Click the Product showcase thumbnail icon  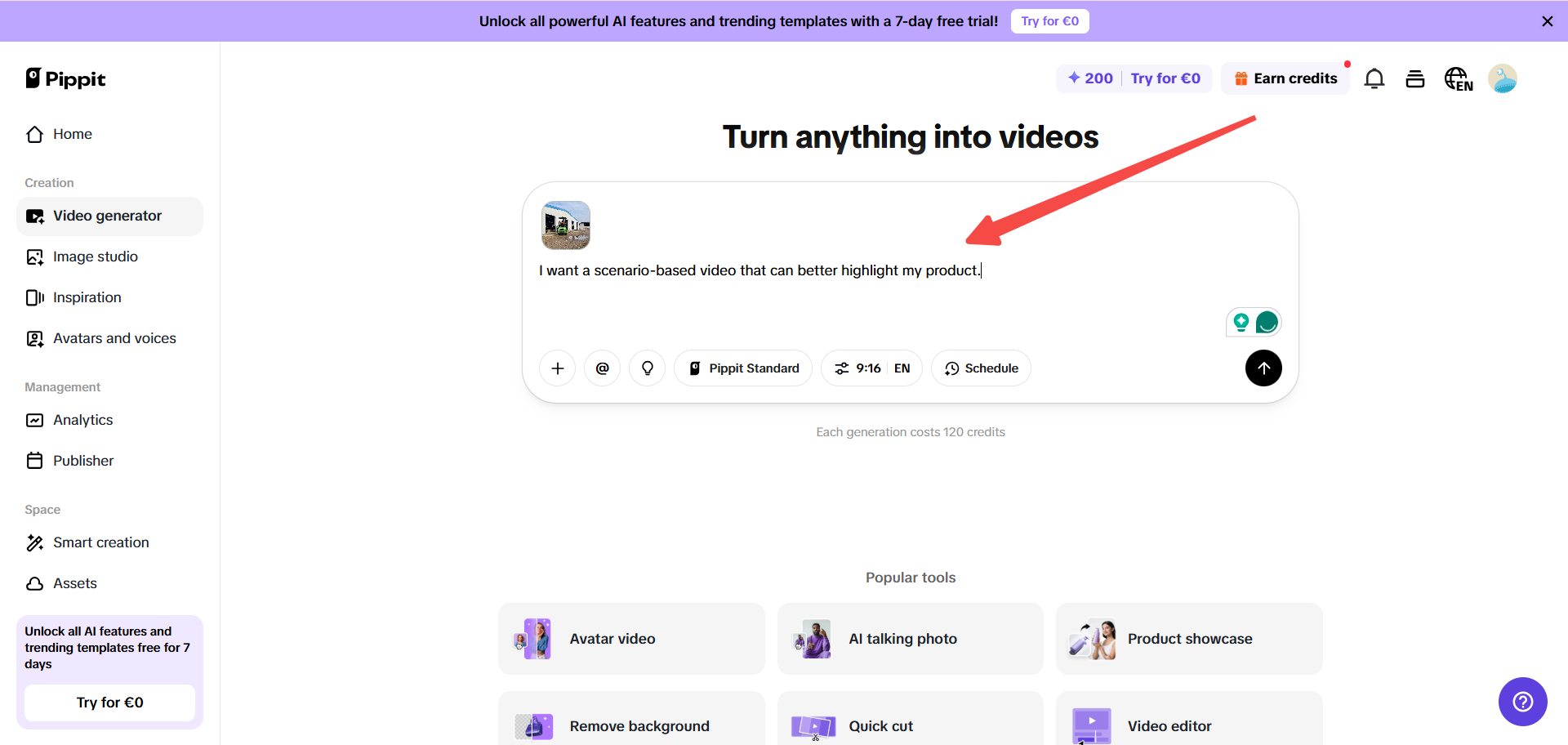click(x=1092, y=639)
